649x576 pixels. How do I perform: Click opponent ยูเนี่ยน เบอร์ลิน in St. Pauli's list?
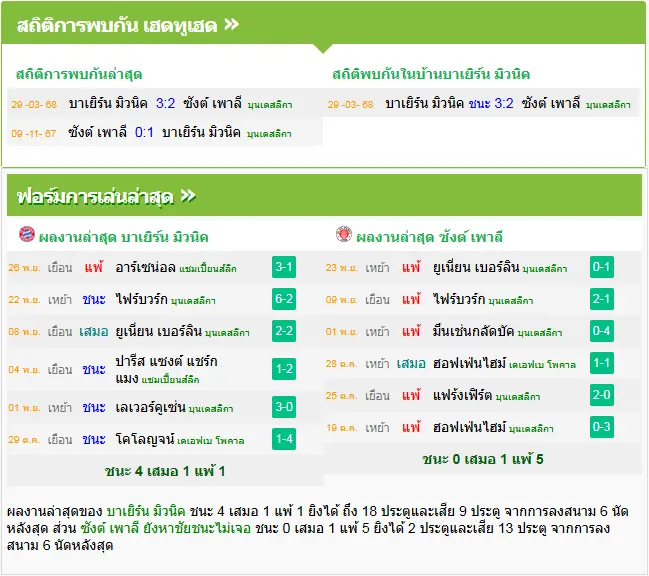(476, 268)
